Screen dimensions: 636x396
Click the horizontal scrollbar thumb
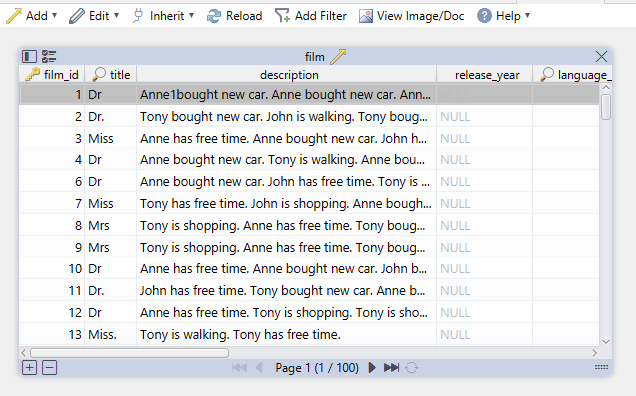tap(129, 353)
